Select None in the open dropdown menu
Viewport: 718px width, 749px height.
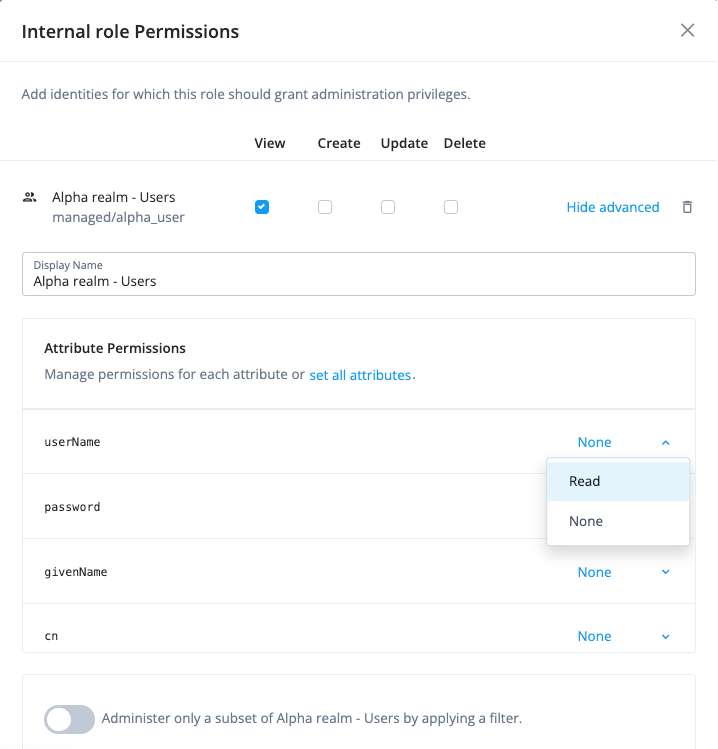point(618,521)
